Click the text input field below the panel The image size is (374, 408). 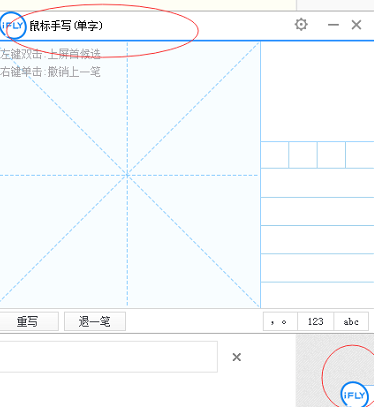tap(108, 357)
